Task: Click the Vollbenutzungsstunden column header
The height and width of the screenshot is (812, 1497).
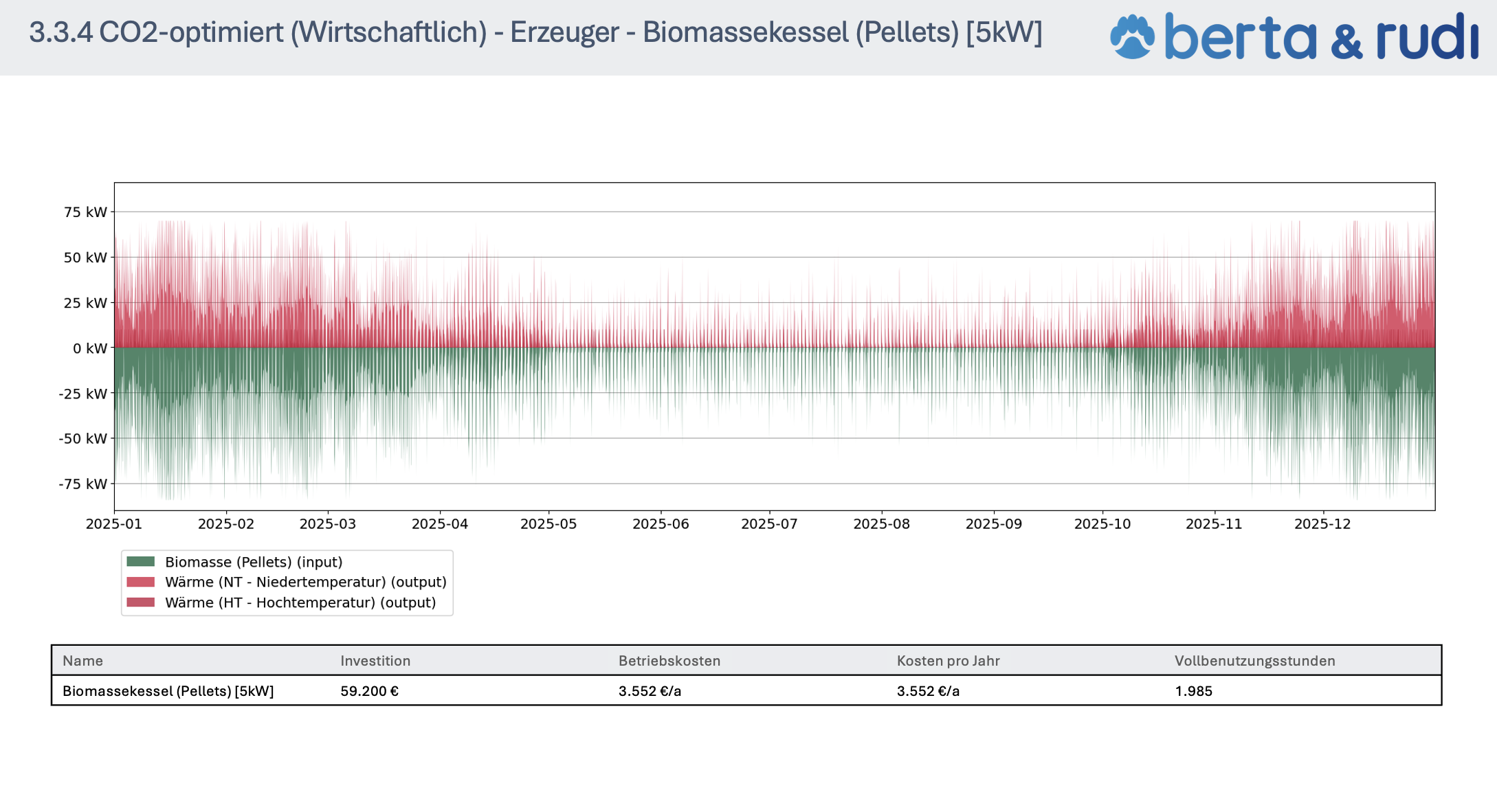Action: 1254,661
